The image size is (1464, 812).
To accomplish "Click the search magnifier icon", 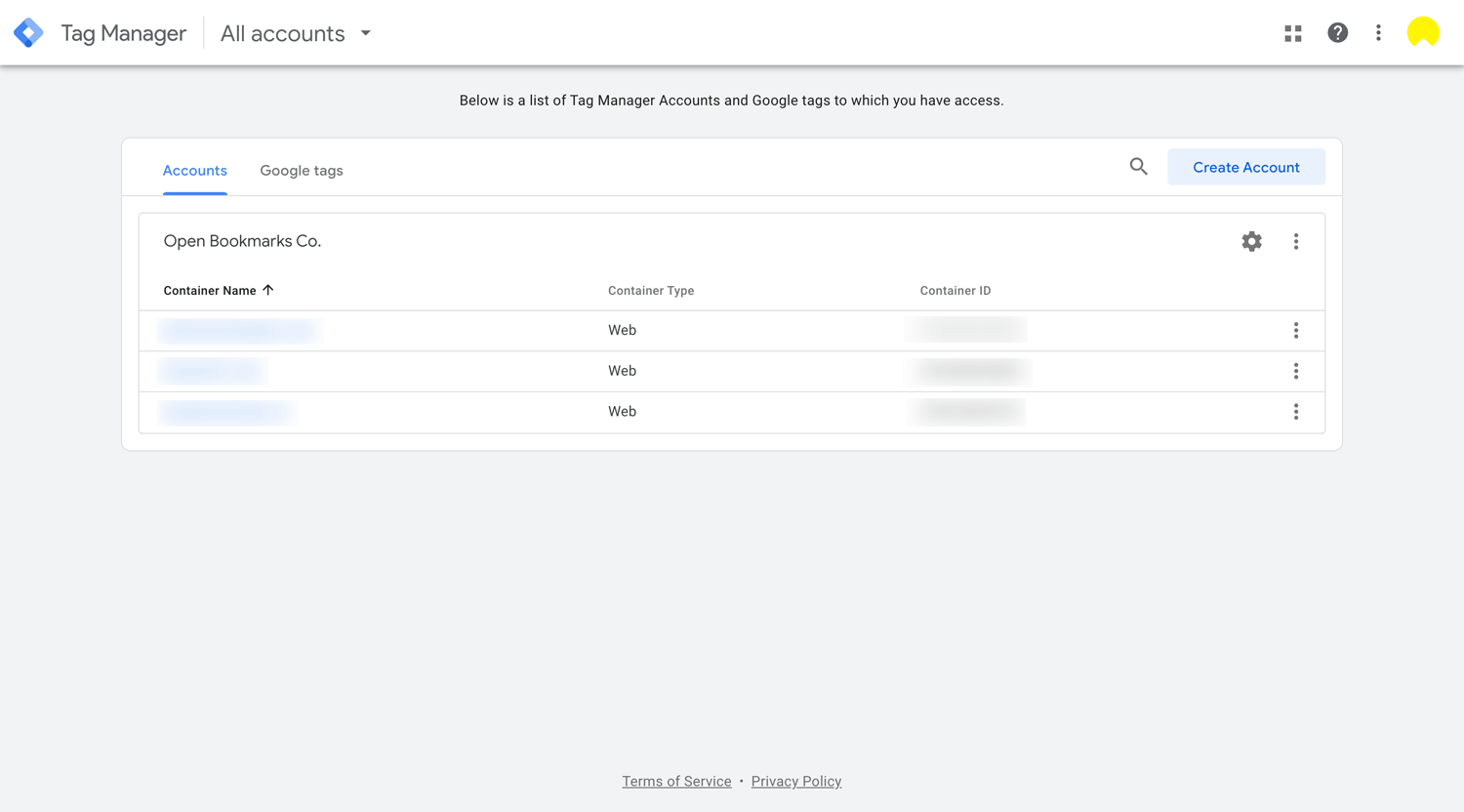I will pos(1138,167).
